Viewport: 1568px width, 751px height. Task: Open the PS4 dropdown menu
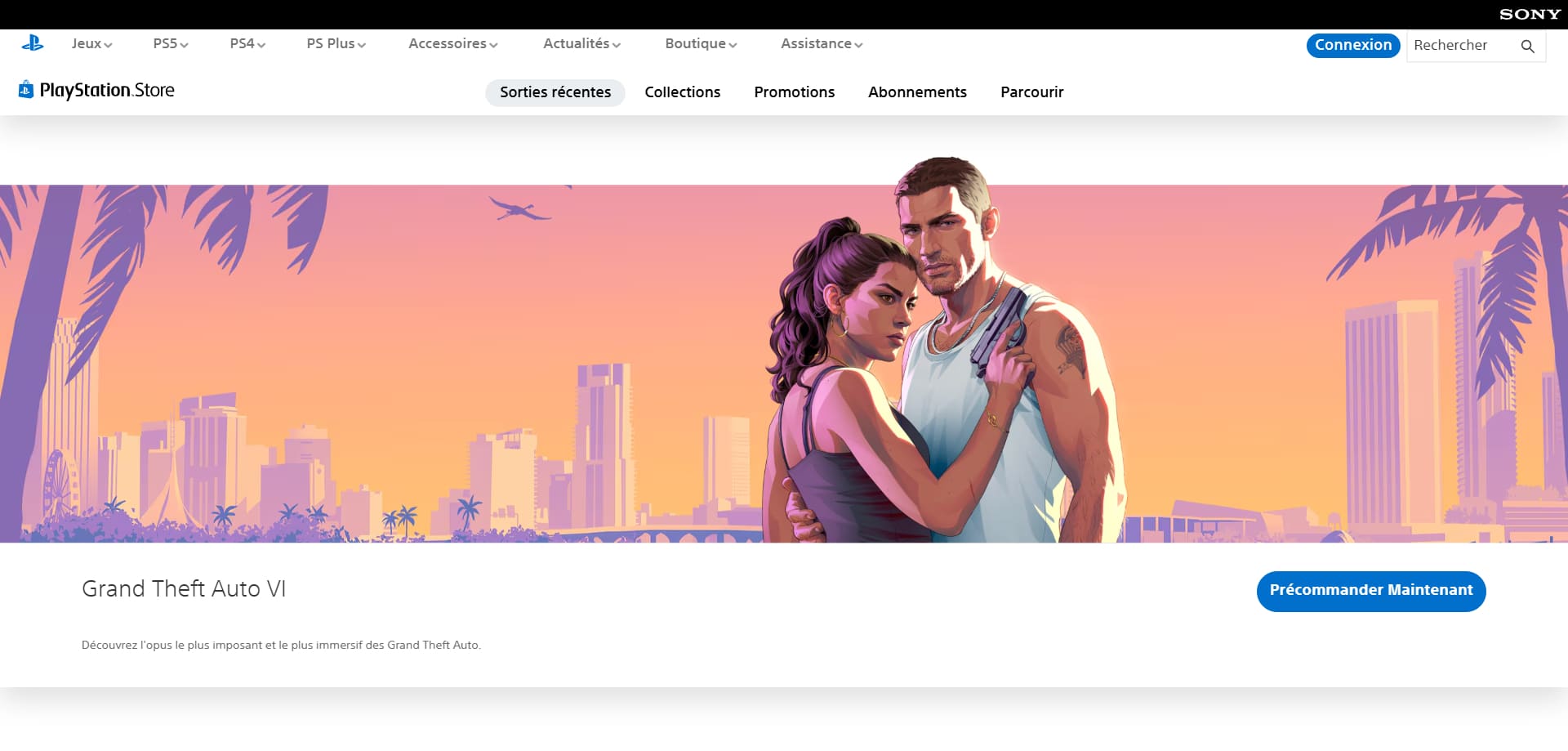(x=247, y=44)
